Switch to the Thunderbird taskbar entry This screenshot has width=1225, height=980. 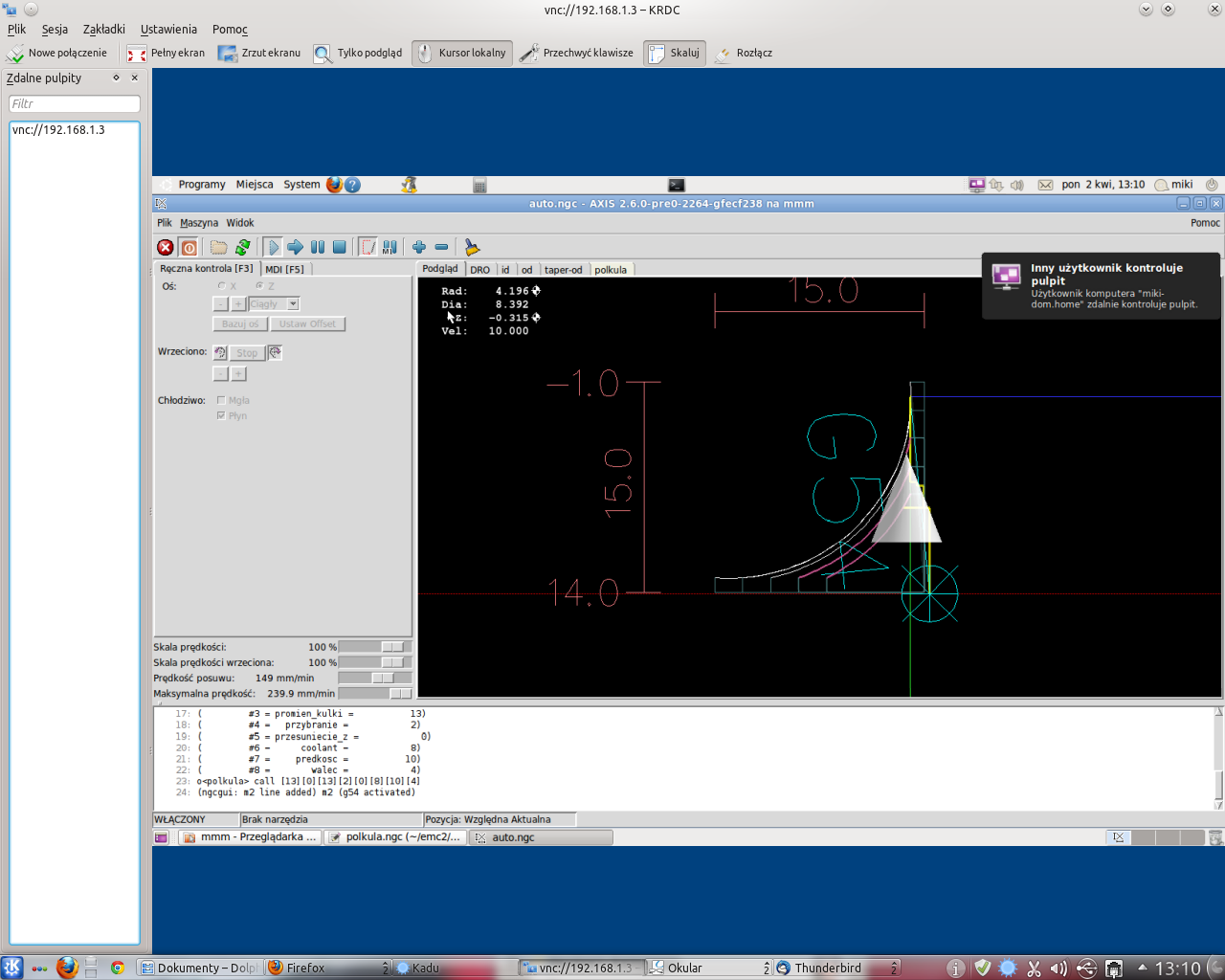(x=836, y=968)
